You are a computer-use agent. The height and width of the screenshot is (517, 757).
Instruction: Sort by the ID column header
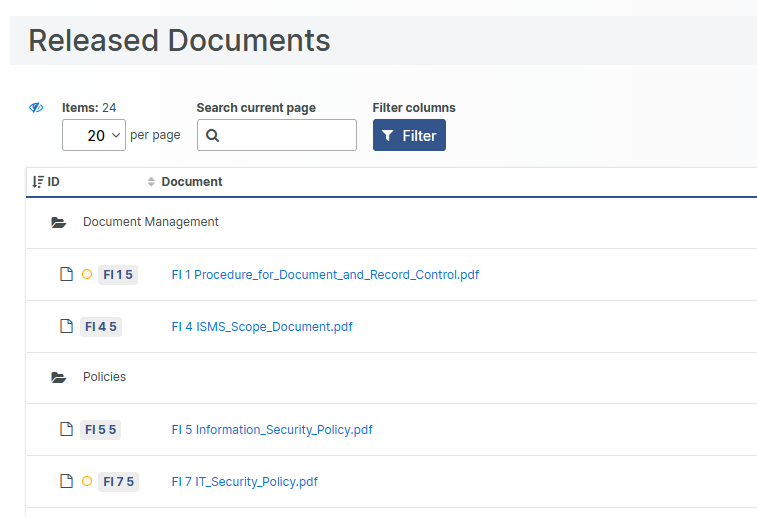point(47,182)
